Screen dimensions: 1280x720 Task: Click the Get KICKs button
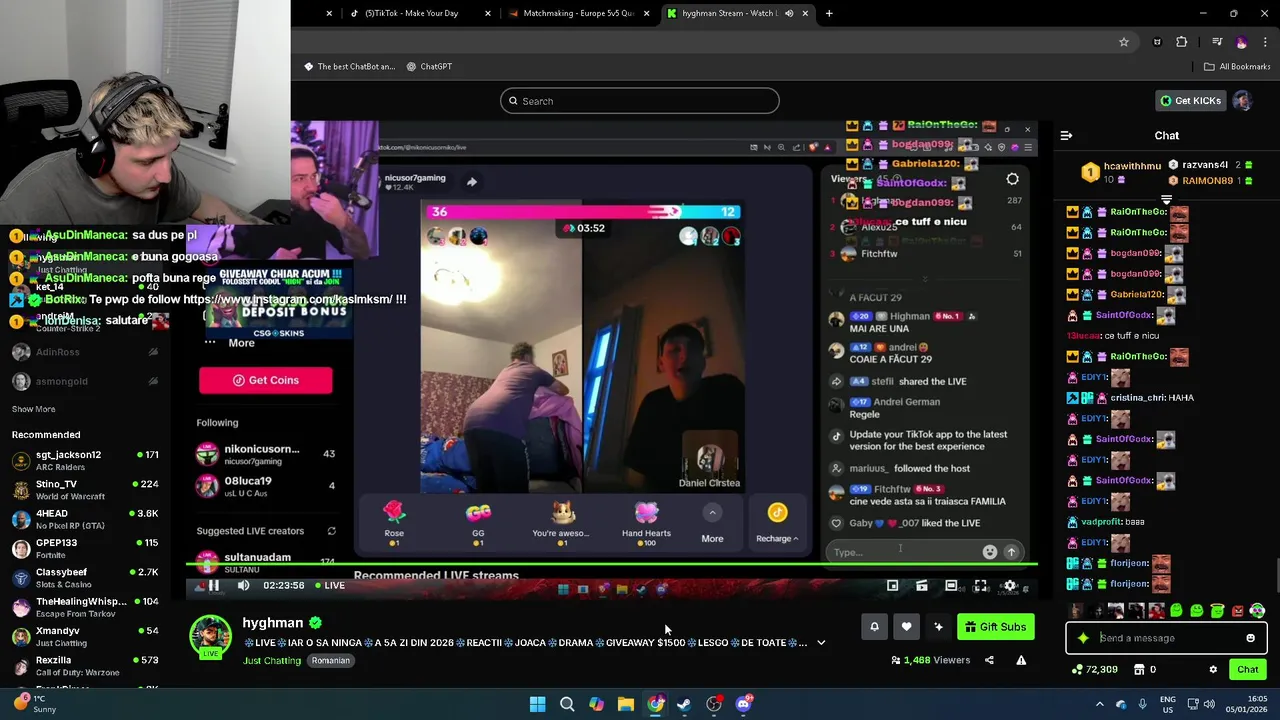coord(1190,101)
